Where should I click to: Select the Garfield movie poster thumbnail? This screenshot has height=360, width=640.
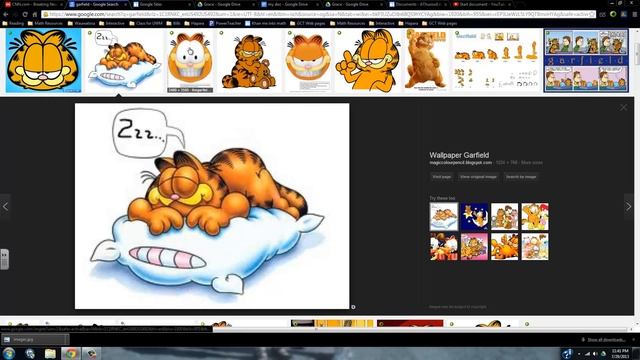[x=426, y=60]
